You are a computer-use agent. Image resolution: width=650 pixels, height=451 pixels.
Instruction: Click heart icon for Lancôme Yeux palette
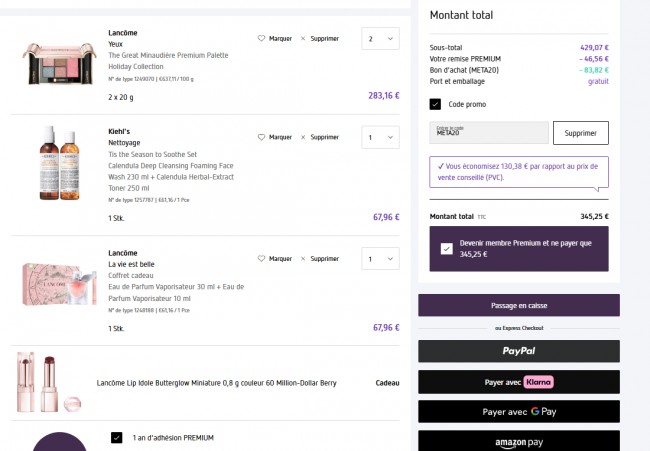(x=261, y=39)
